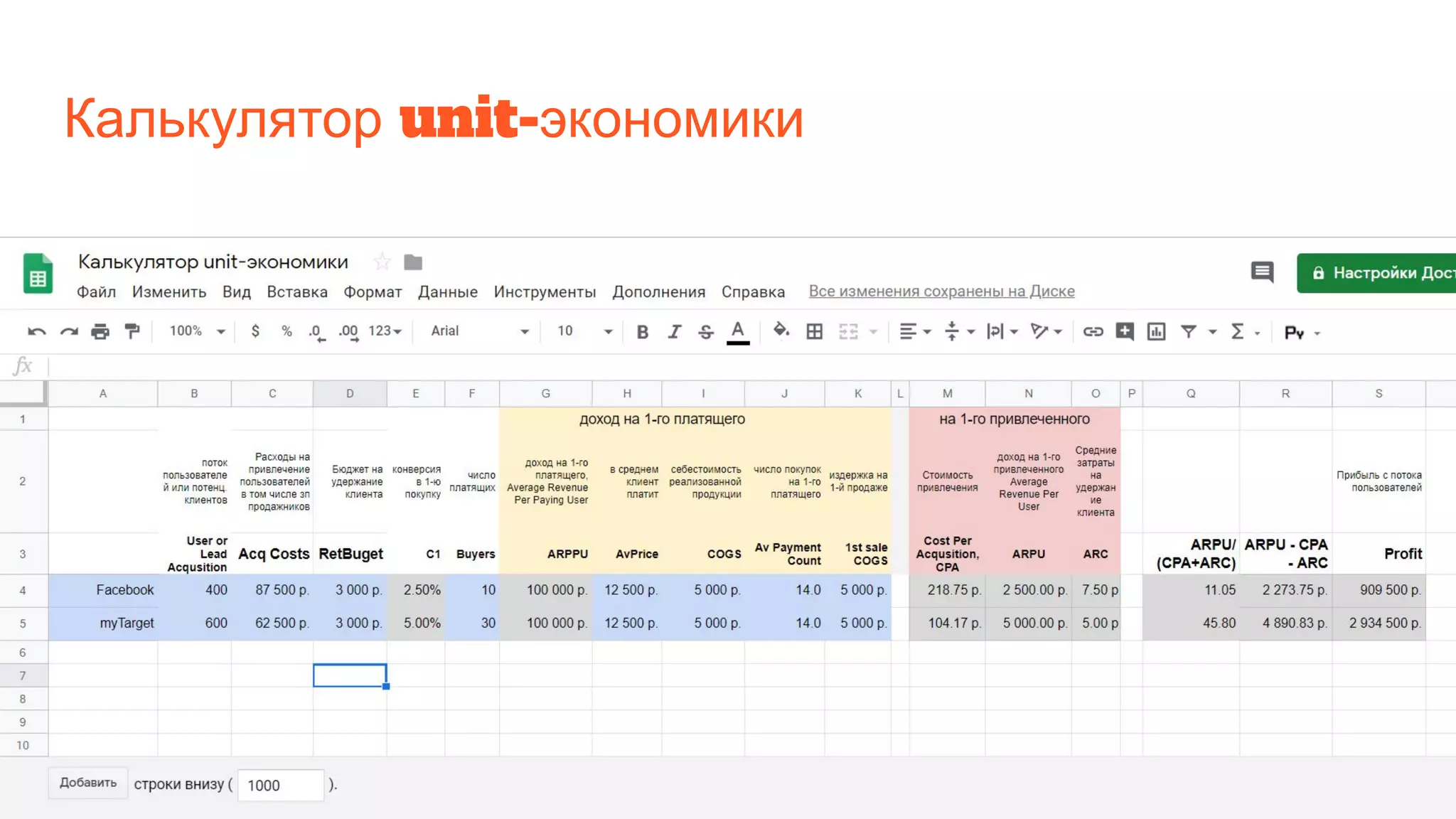Open the Инструменты menu
This screenshot has height=819, width=1456.
(545, 292)
